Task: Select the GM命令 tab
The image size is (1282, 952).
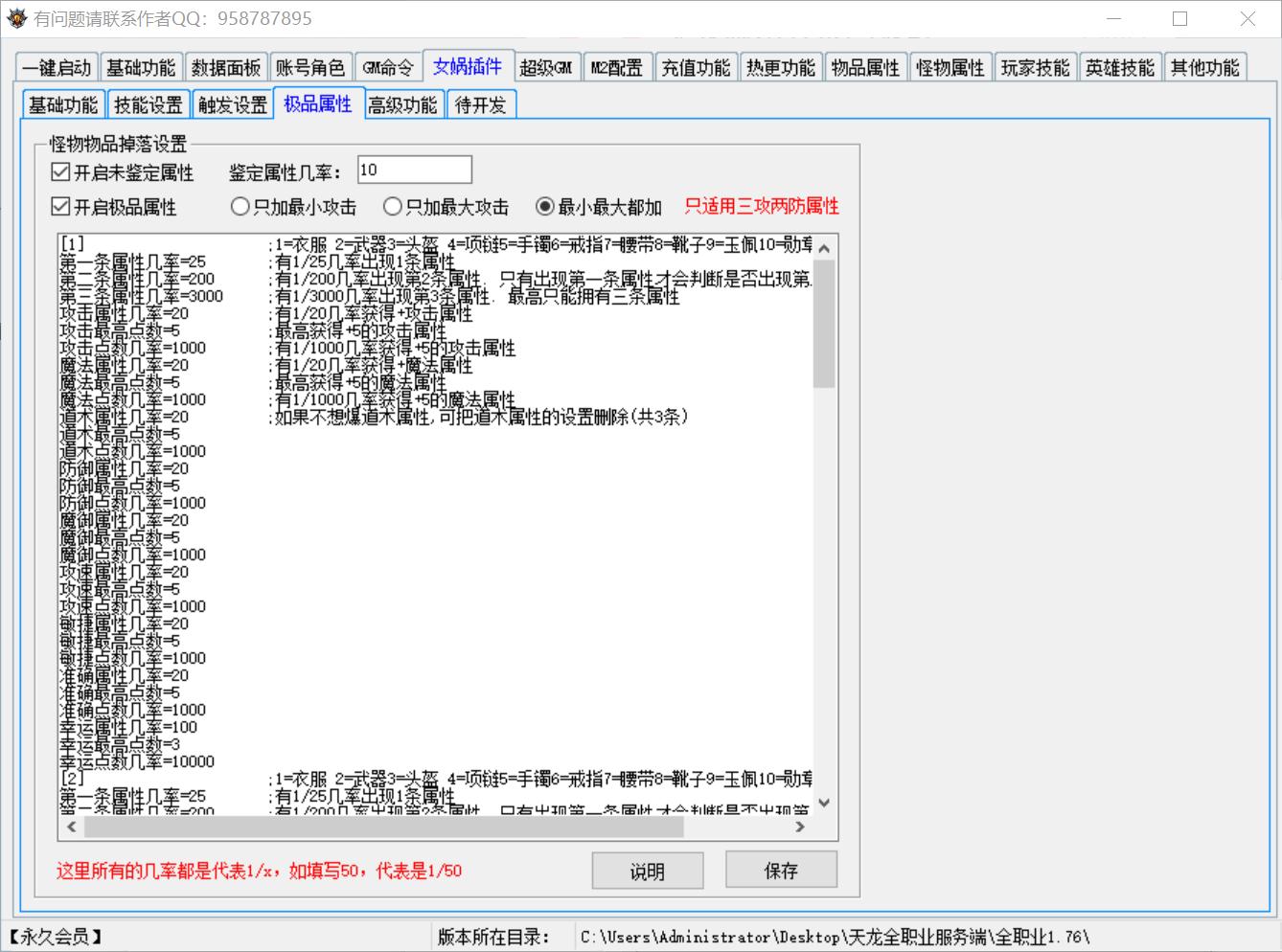Action: (x=388, y=67)
